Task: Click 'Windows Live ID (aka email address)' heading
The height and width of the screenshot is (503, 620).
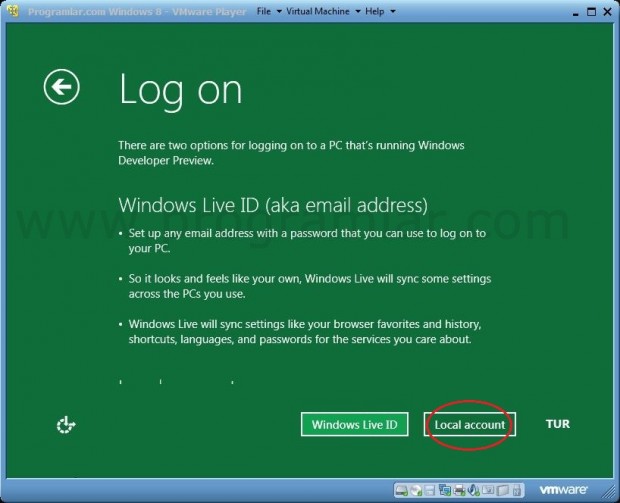Action: (x=273, y=205)
